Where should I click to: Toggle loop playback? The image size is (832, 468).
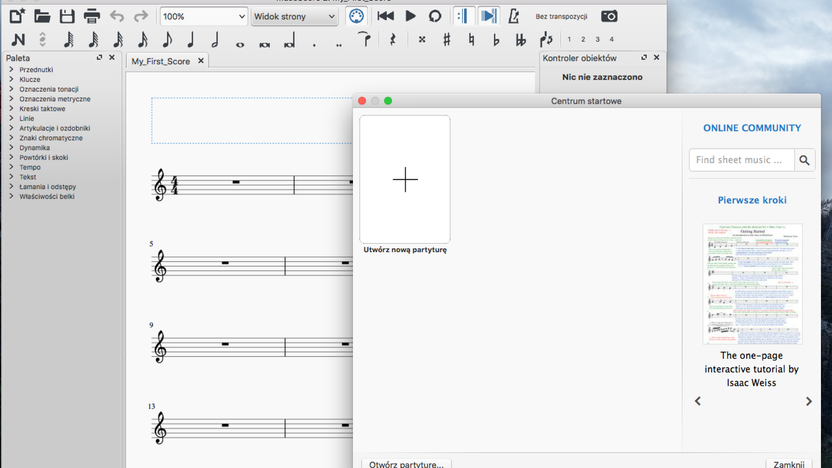[x=435, y=16]
